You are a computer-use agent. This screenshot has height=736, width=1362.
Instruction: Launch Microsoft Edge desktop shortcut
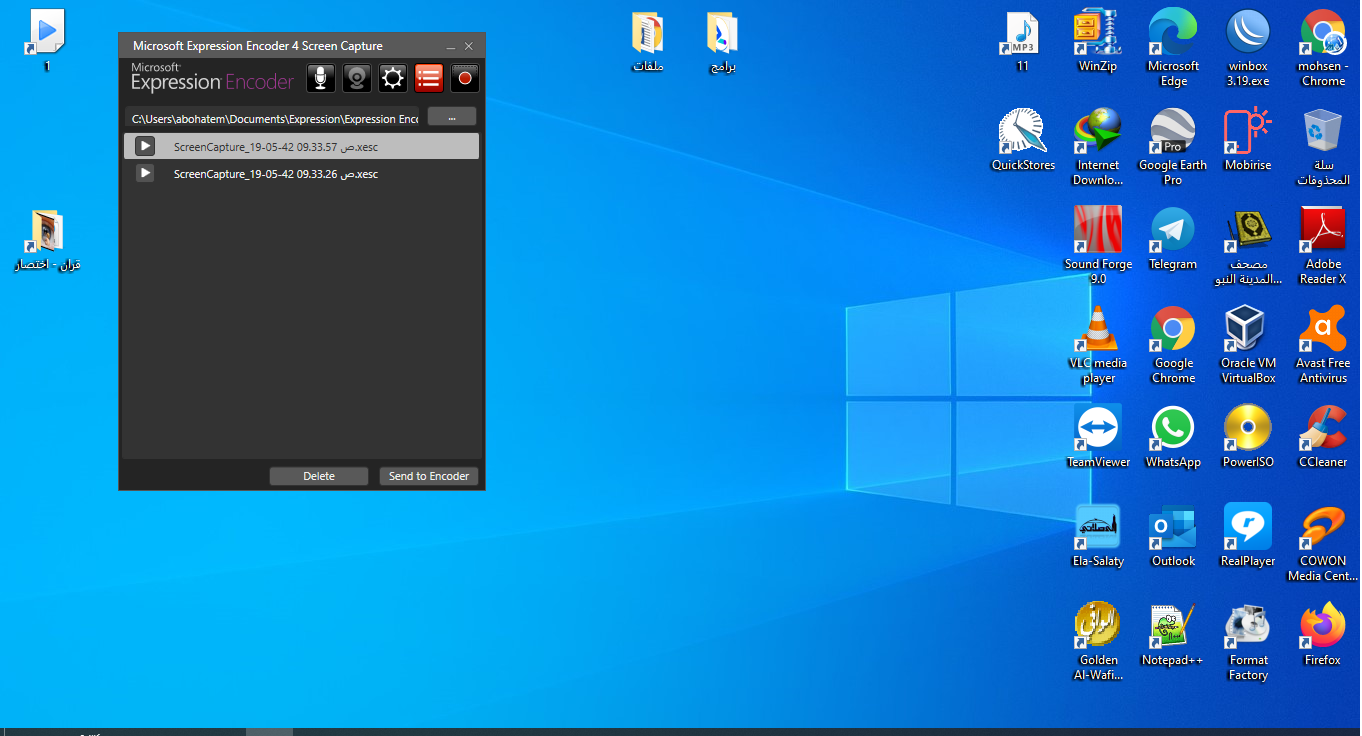coord(1173,47)
